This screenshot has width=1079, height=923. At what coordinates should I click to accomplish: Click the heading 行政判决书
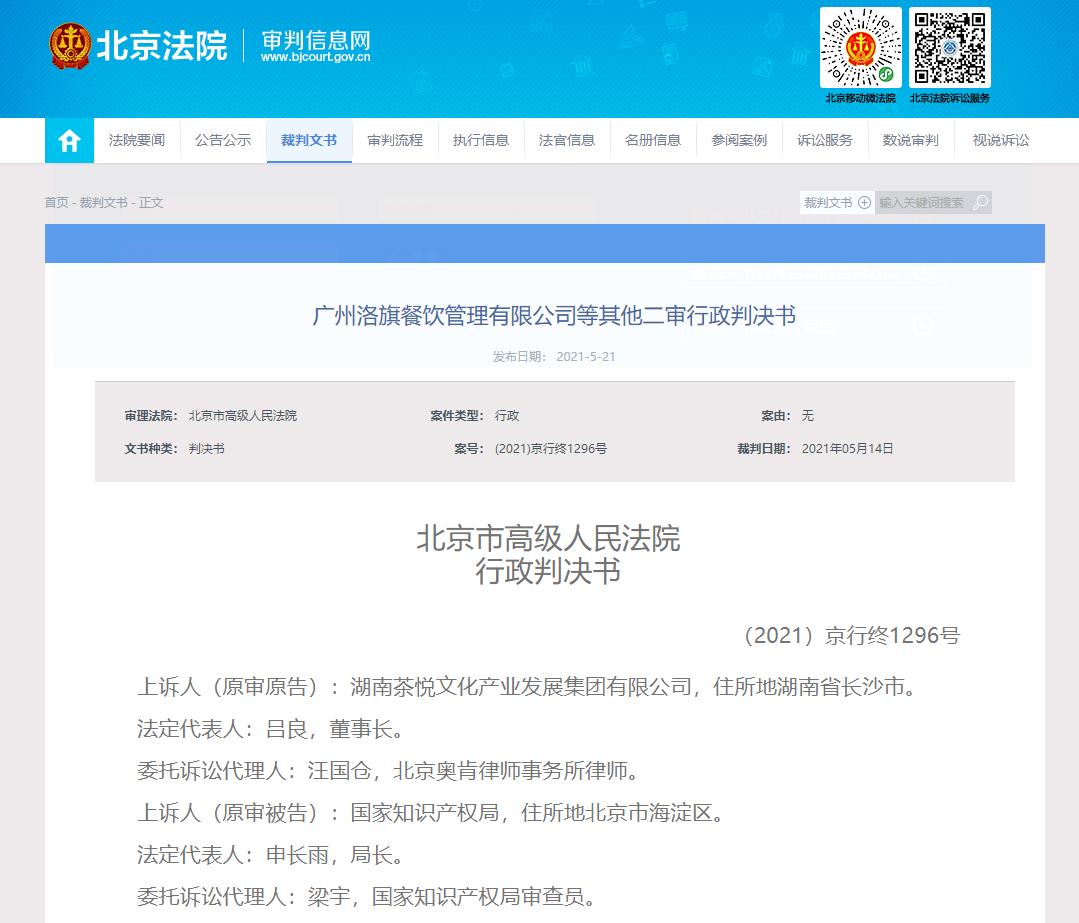[548, 571]
